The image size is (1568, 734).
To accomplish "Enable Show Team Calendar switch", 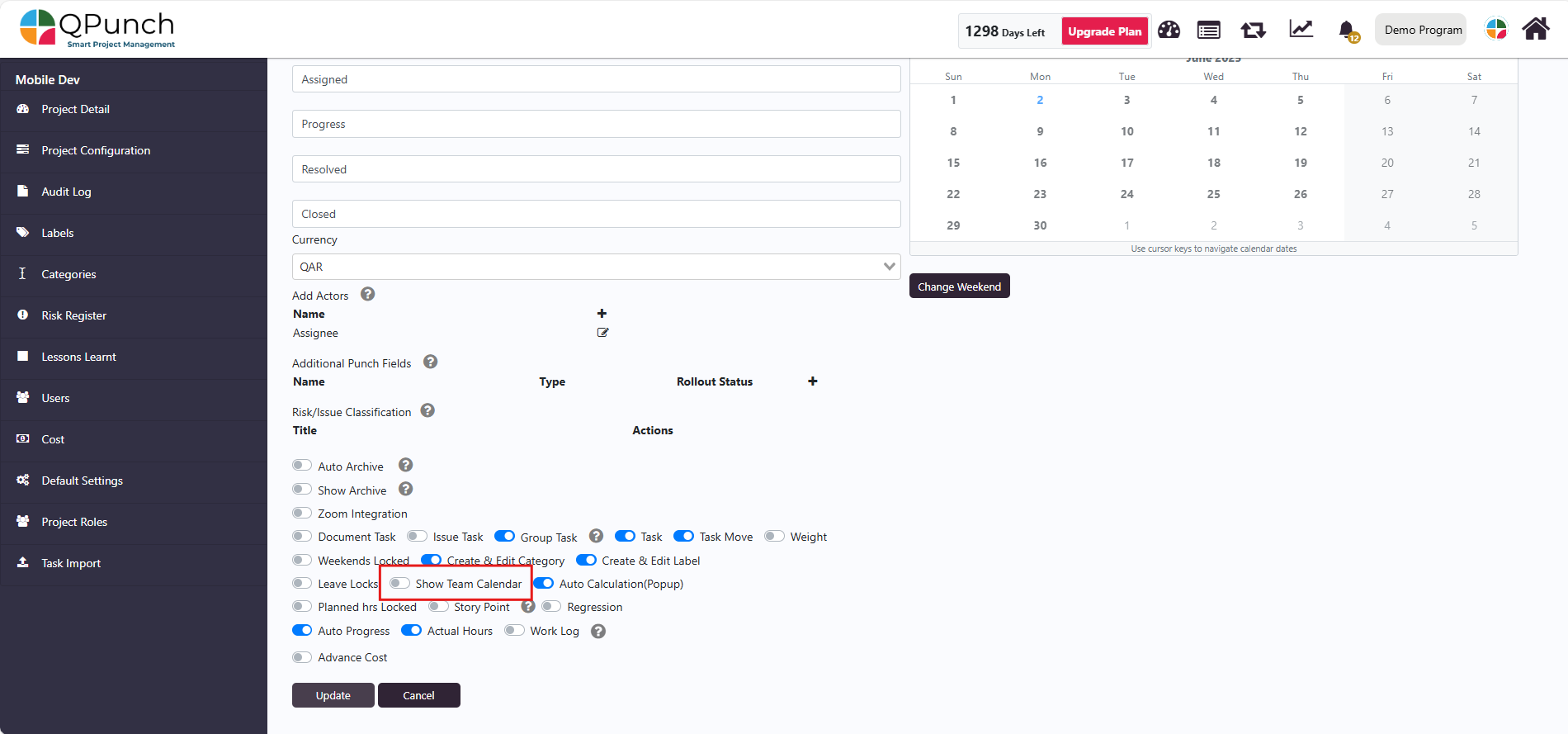I will [x=399, y=583].
